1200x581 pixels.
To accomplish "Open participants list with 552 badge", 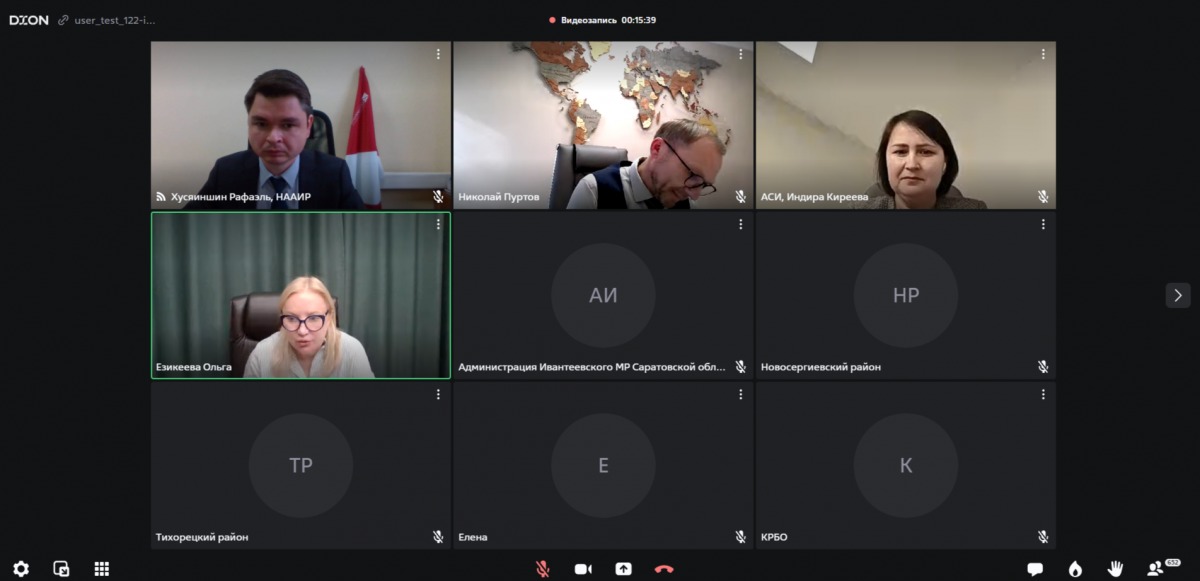I will [x=1157, y=568].
